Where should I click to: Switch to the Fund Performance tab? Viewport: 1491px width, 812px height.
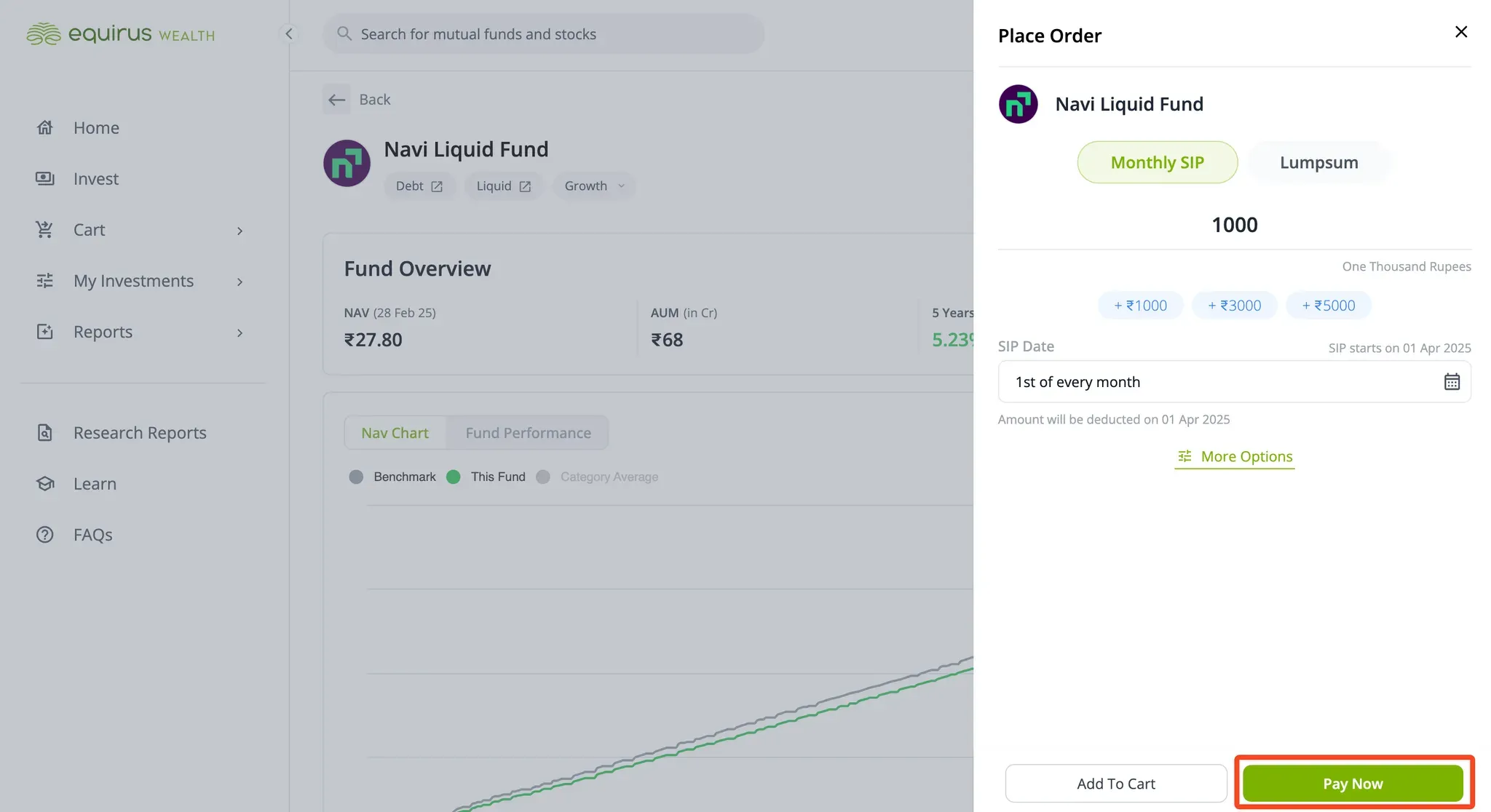point(528,433)
